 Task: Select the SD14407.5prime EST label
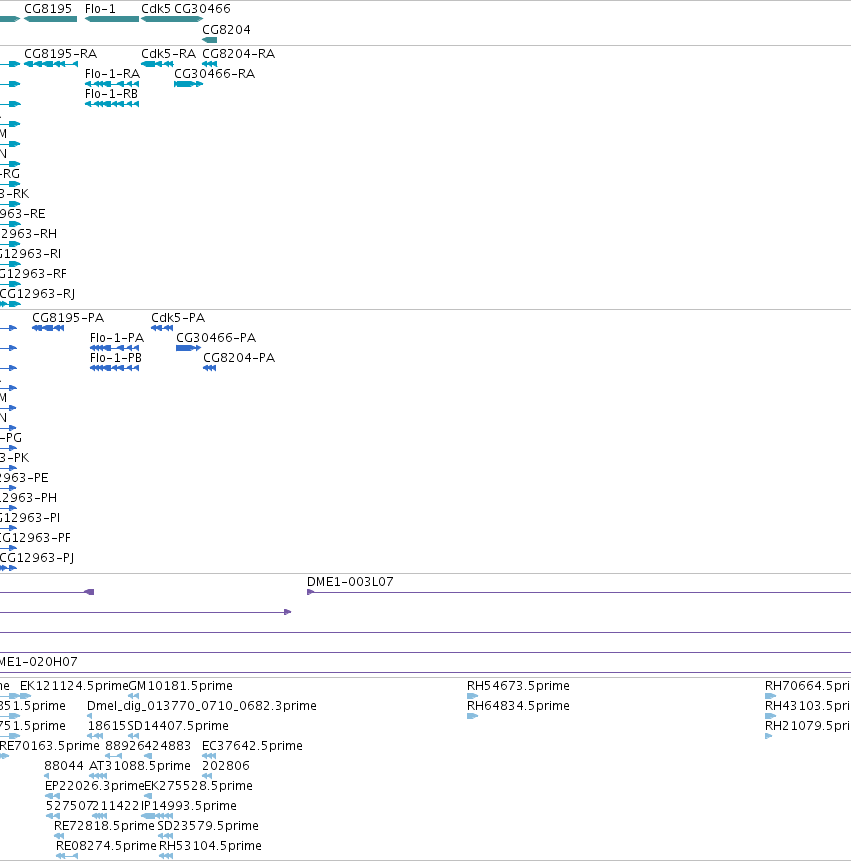(x=178, y=726)
